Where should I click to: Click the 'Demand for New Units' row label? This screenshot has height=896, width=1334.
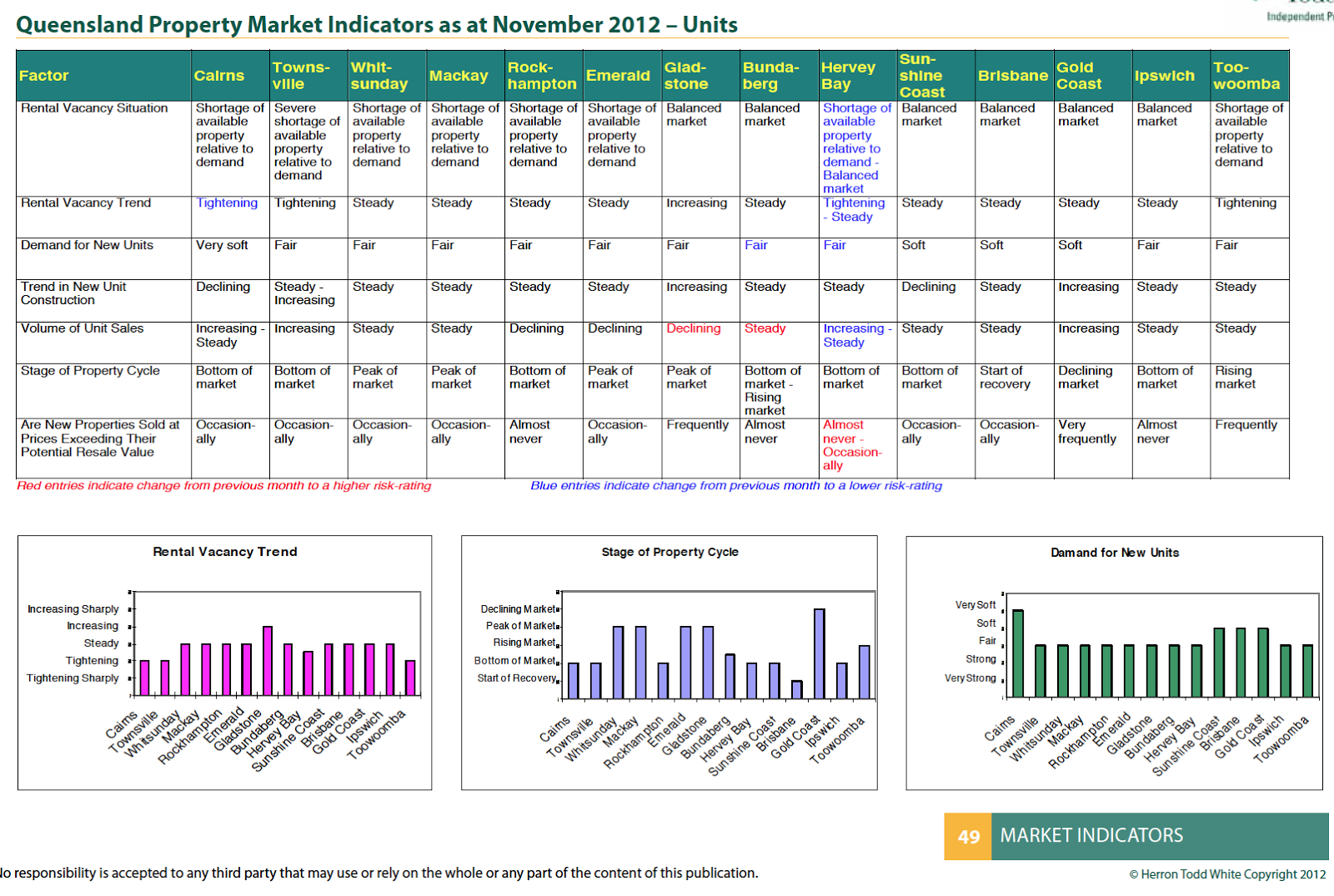pos(87,245)
